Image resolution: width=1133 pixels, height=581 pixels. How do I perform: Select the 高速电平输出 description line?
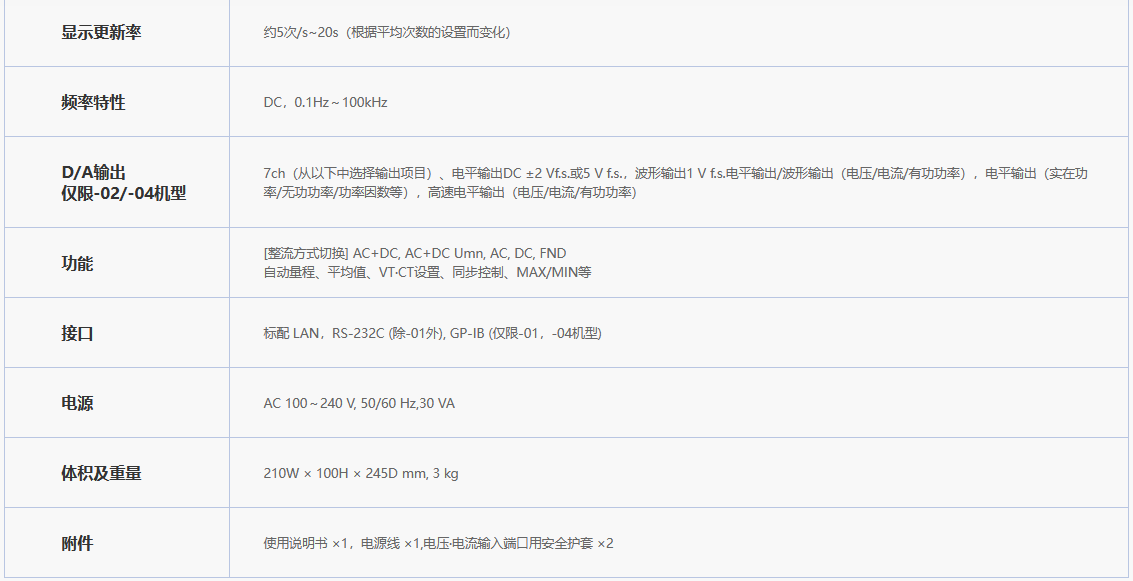tap(530, 192)
